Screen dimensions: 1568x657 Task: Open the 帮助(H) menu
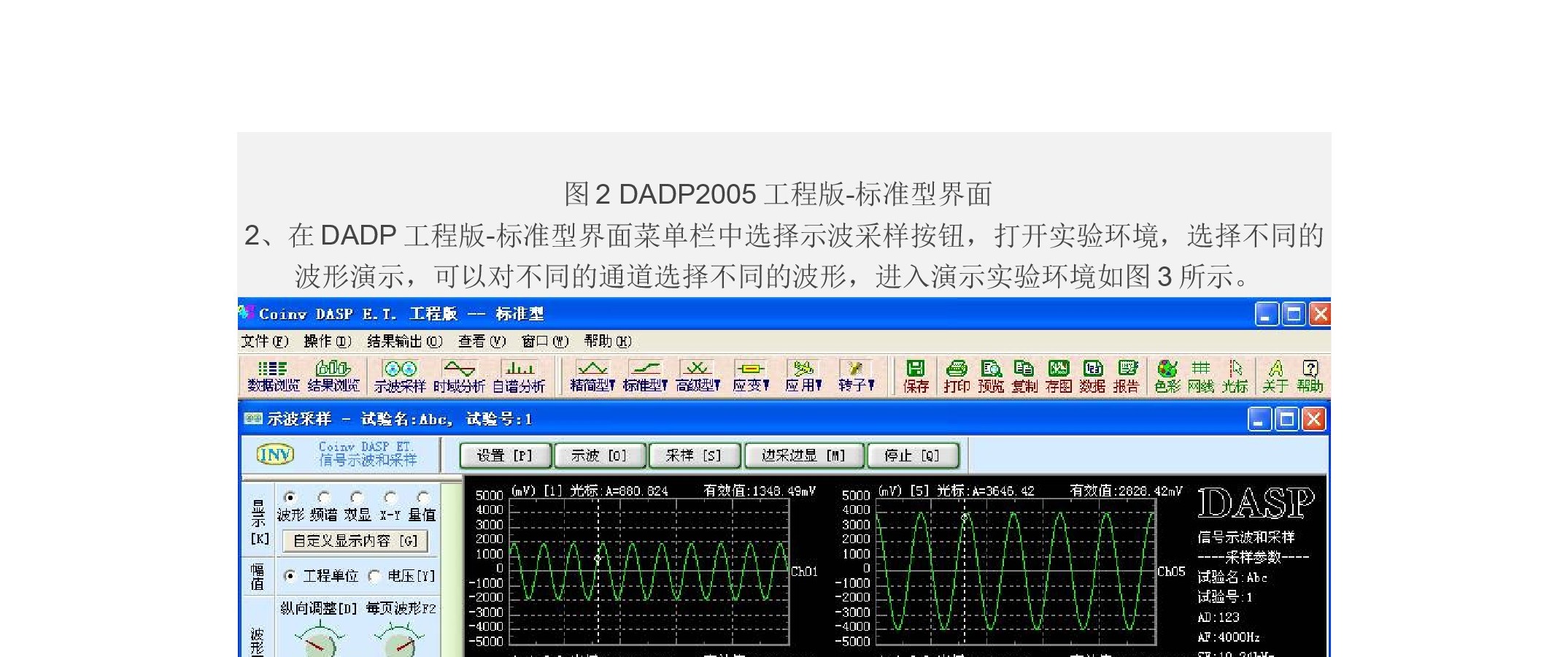click(608, 341)
